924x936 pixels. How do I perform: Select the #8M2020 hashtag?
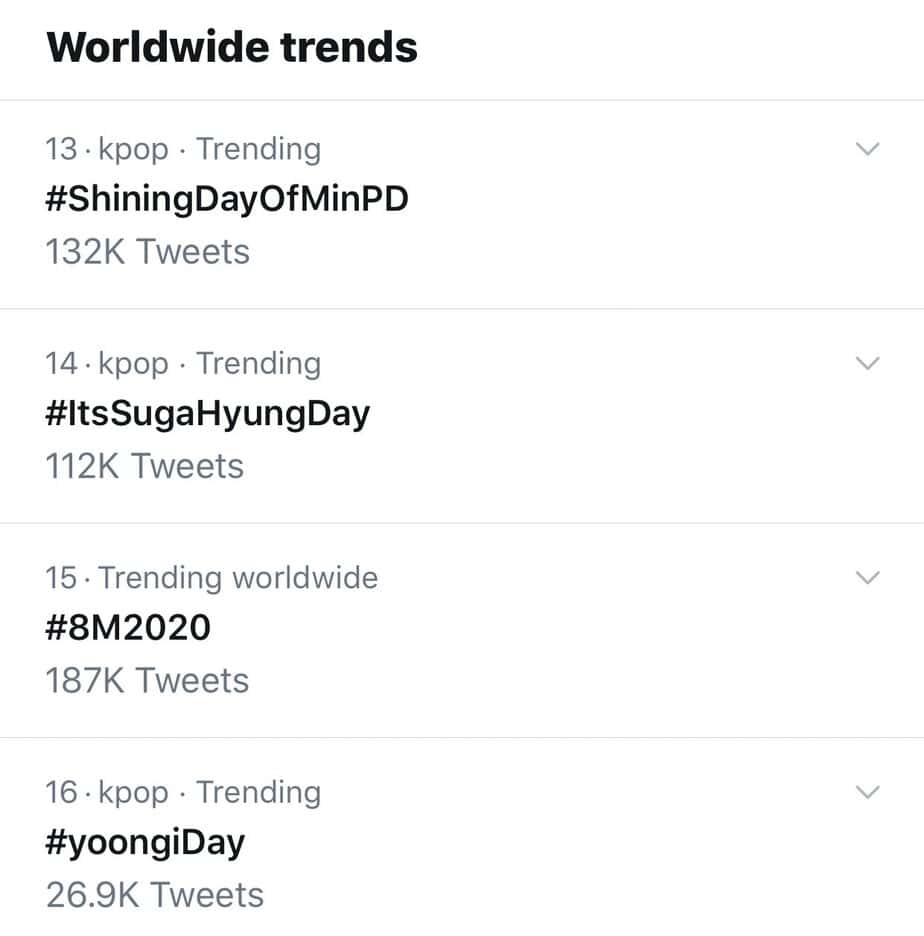[x=129, y=628]
